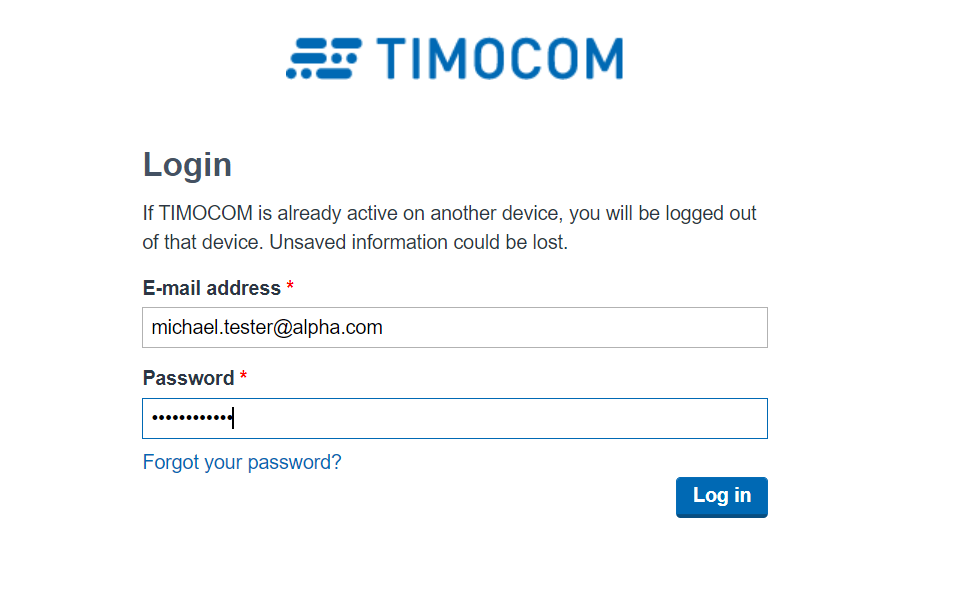Viewport: 977px width, 606px height.
Task: Click "TIMOCOM" inside the notice paragraph
Action: [206, 214]
